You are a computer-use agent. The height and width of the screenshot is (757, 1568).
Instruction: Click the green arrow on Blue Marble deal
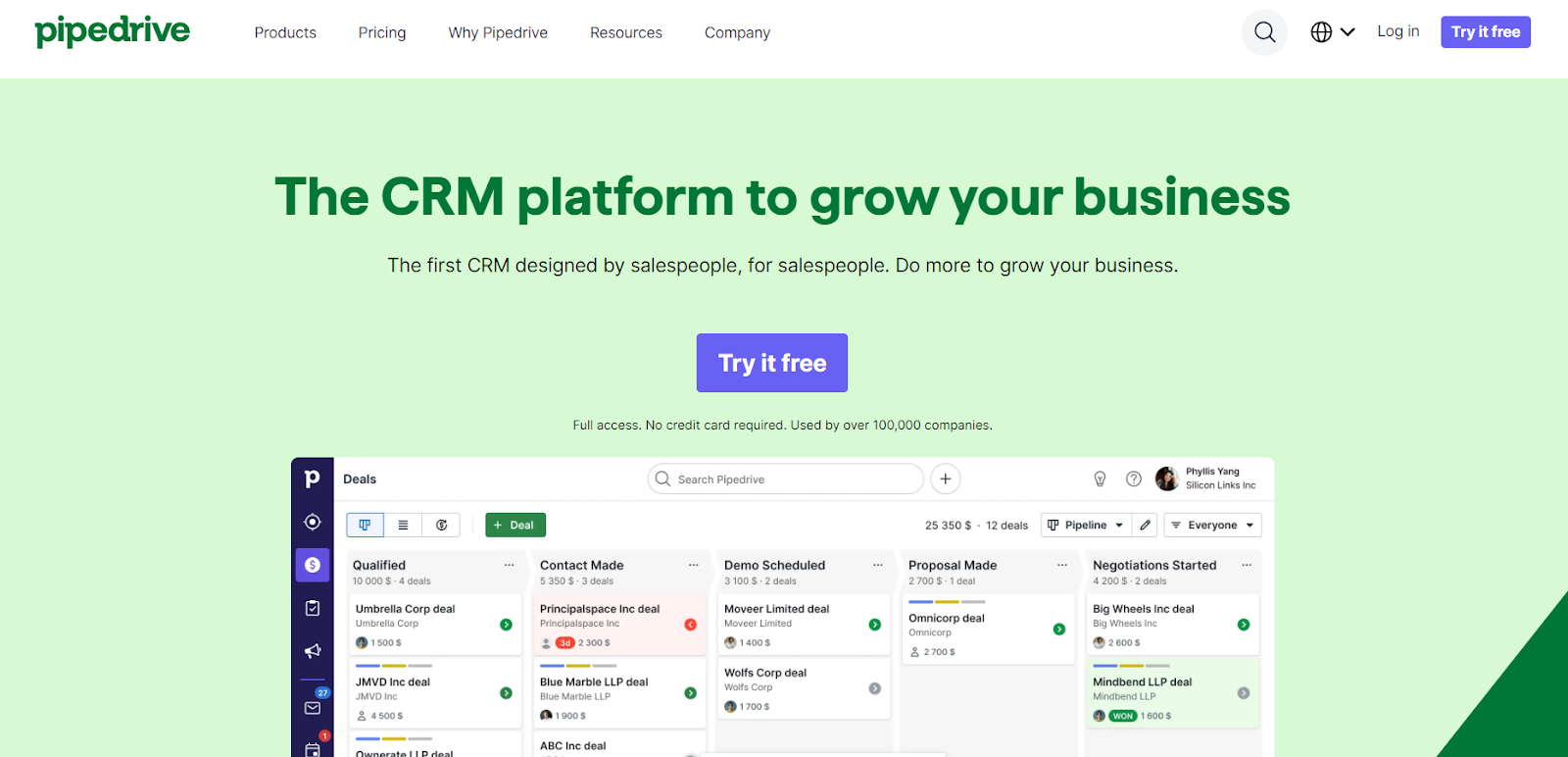690,693
